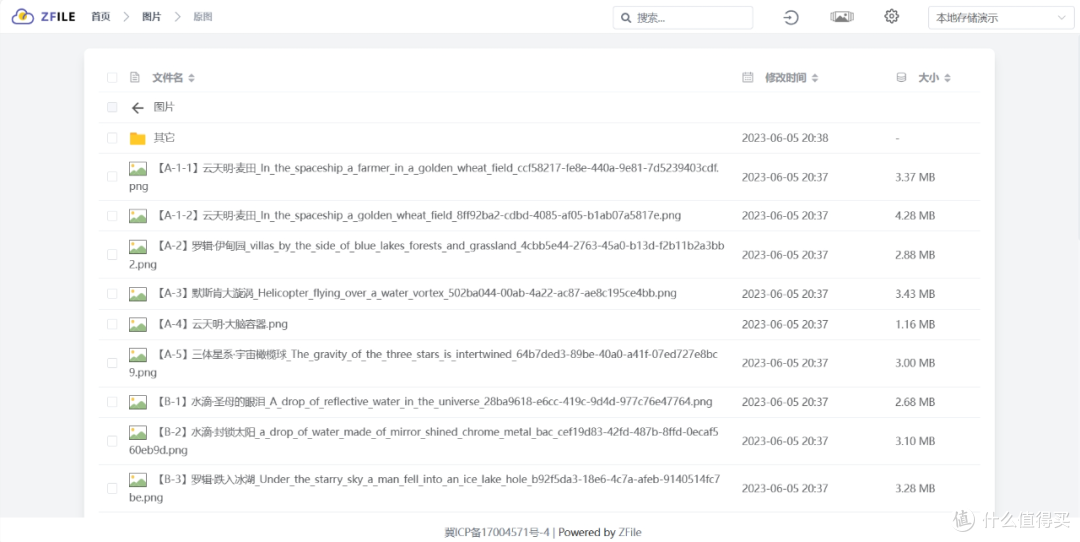Go to 首页 breadcrumb
This screenshot has width=1080, height=542.
point(101,17)
